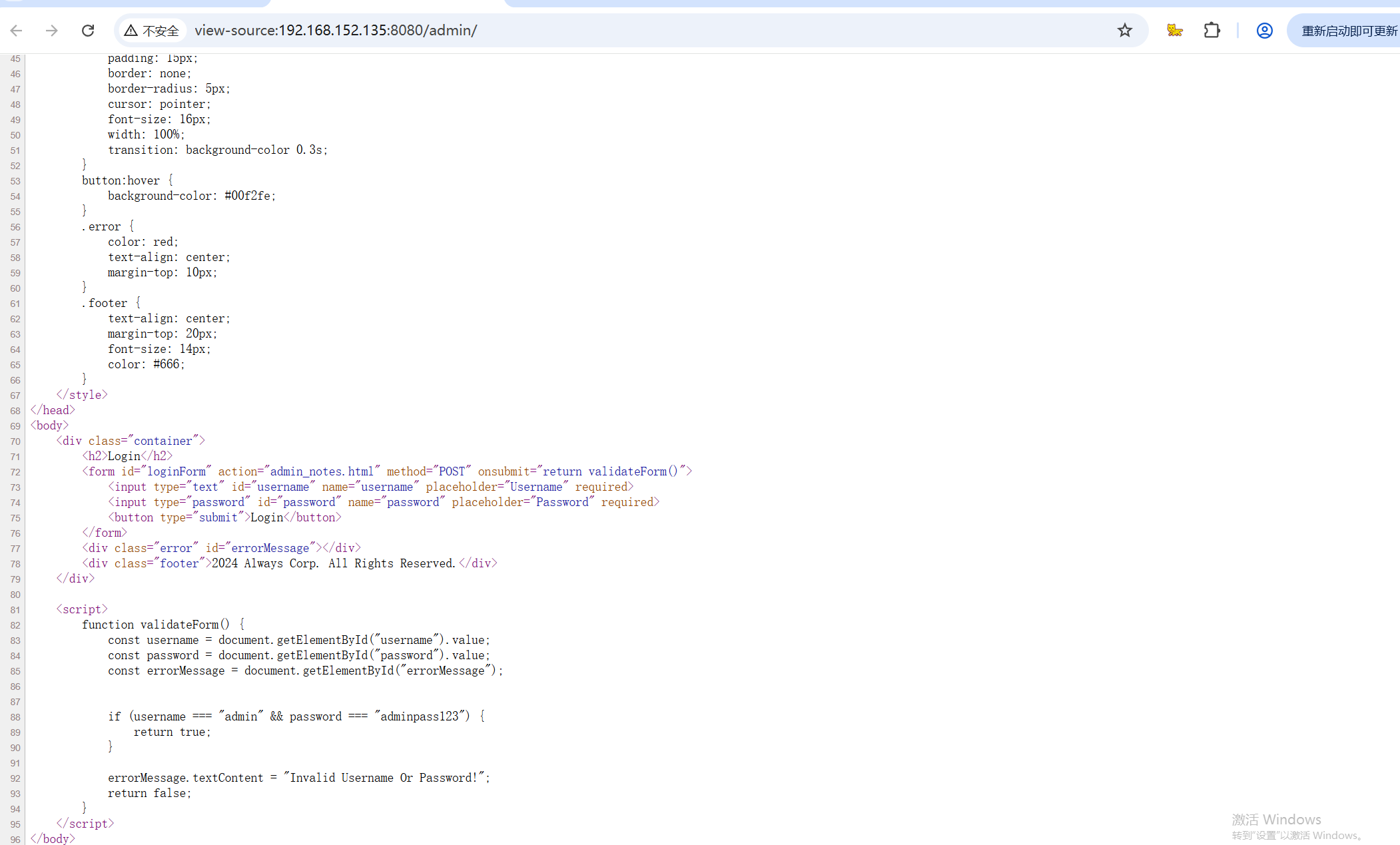Click the footer copyright text line
This screenshot has width=1400, height=845.
[333, 563]
